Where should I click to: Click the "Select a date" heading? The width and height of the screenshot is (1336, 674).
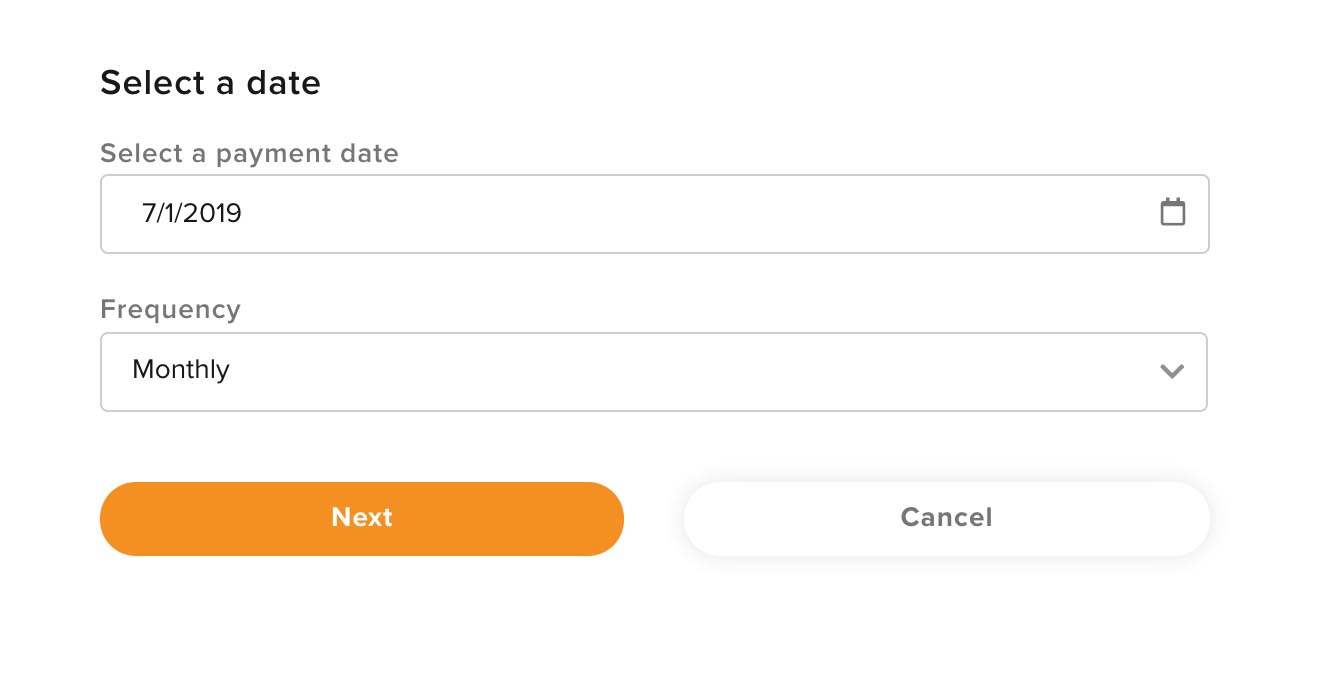(x=210, y=82)
